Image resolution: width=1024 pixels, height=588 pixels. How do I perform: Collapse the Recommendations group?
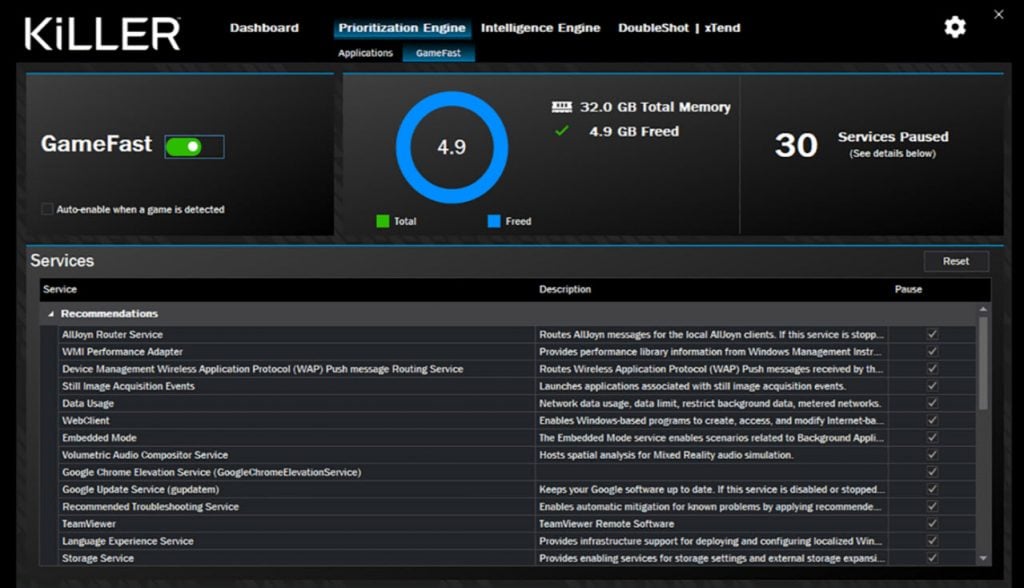click(51, 314)
